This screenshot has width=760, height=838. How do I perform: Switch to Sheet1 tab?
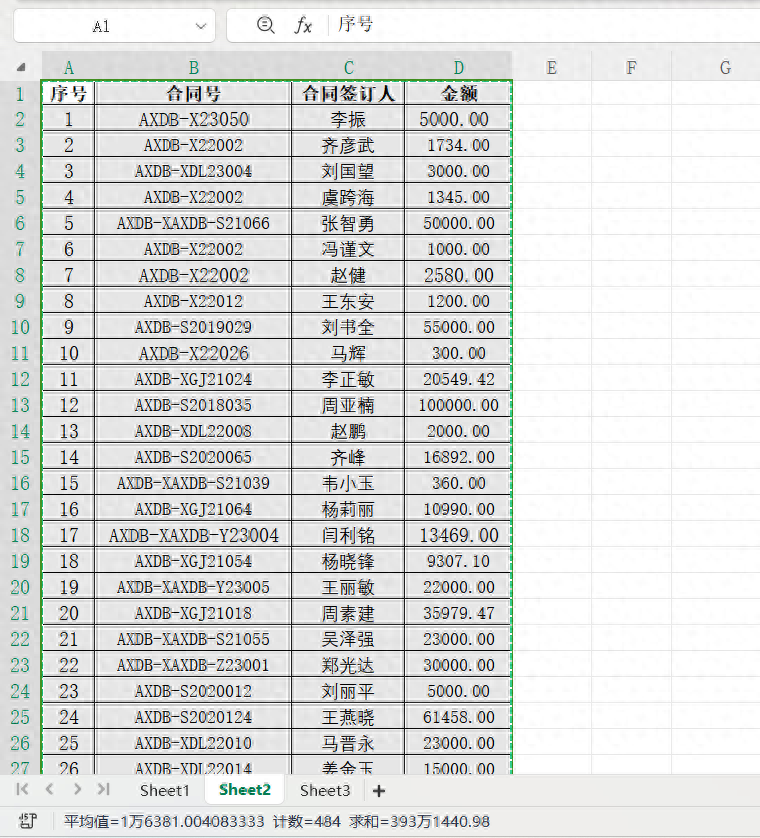coord(165,790)
